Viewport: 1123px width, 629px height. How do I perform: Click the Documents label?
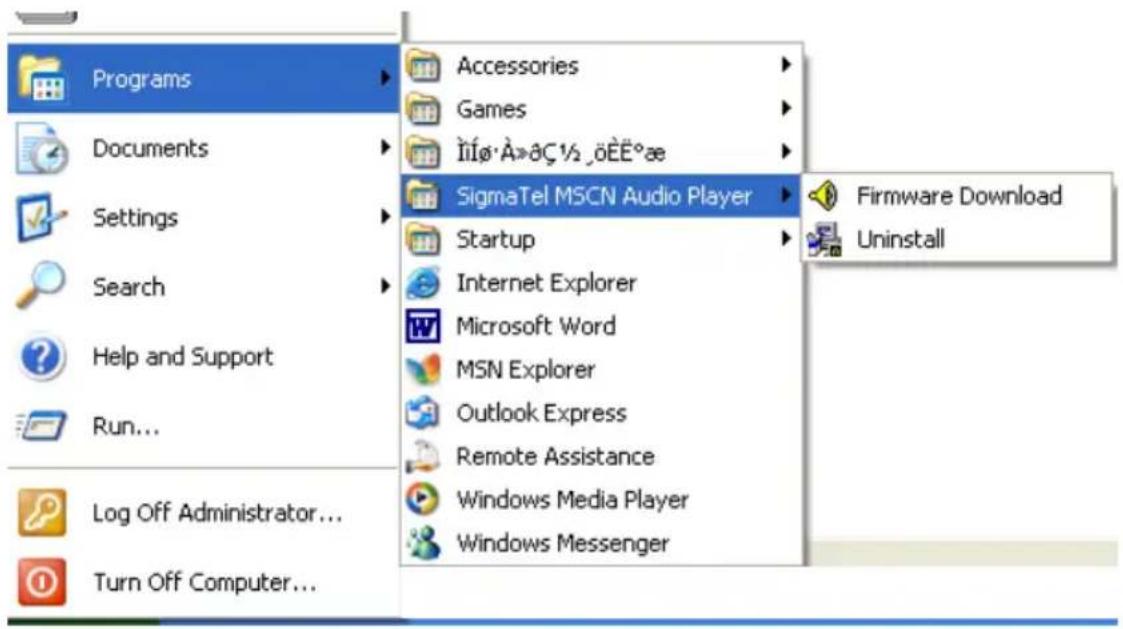[150, 148]
